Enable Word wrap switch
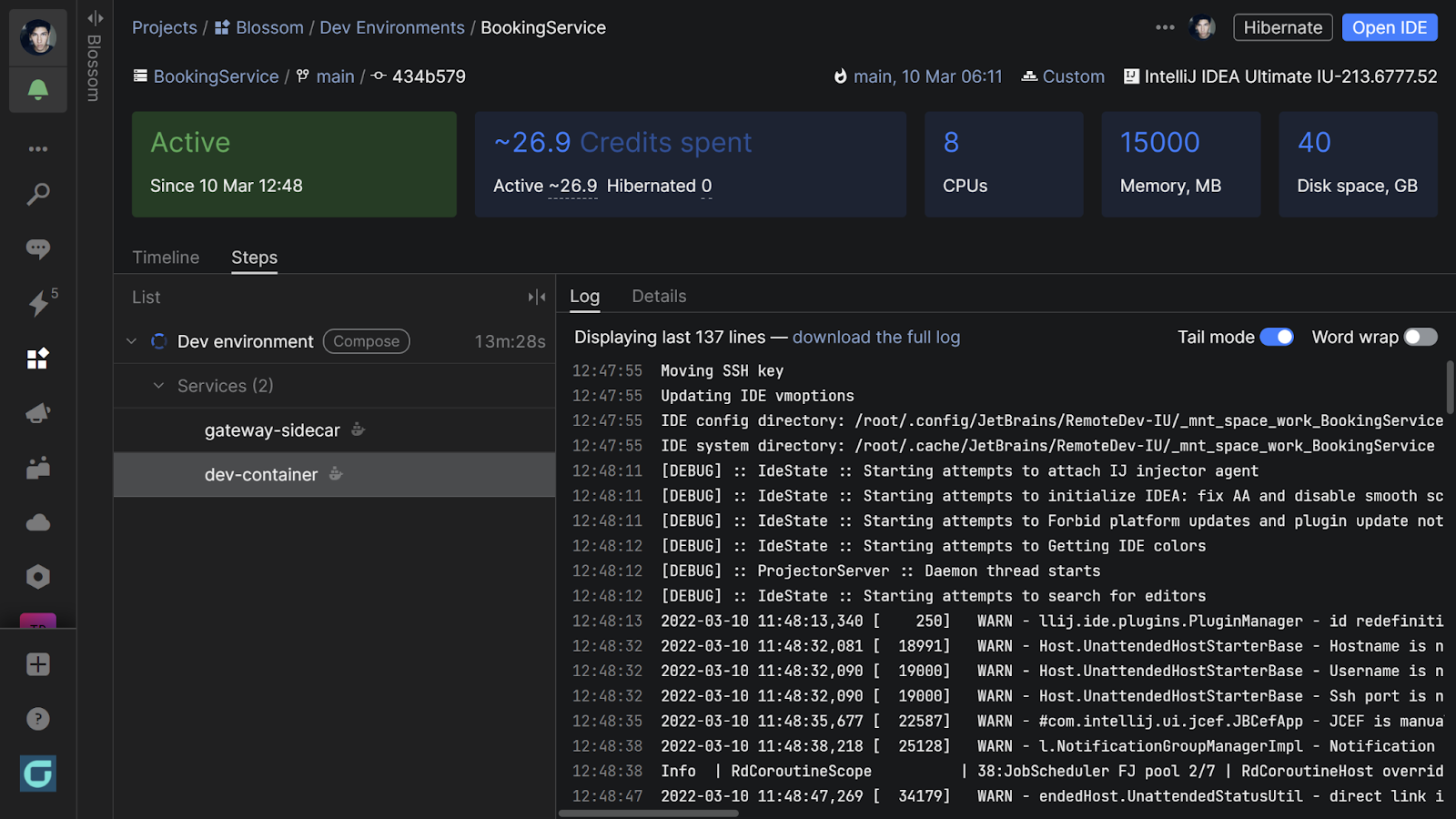This screenshot has width=1456, height=819. (x=1421, y=337)
